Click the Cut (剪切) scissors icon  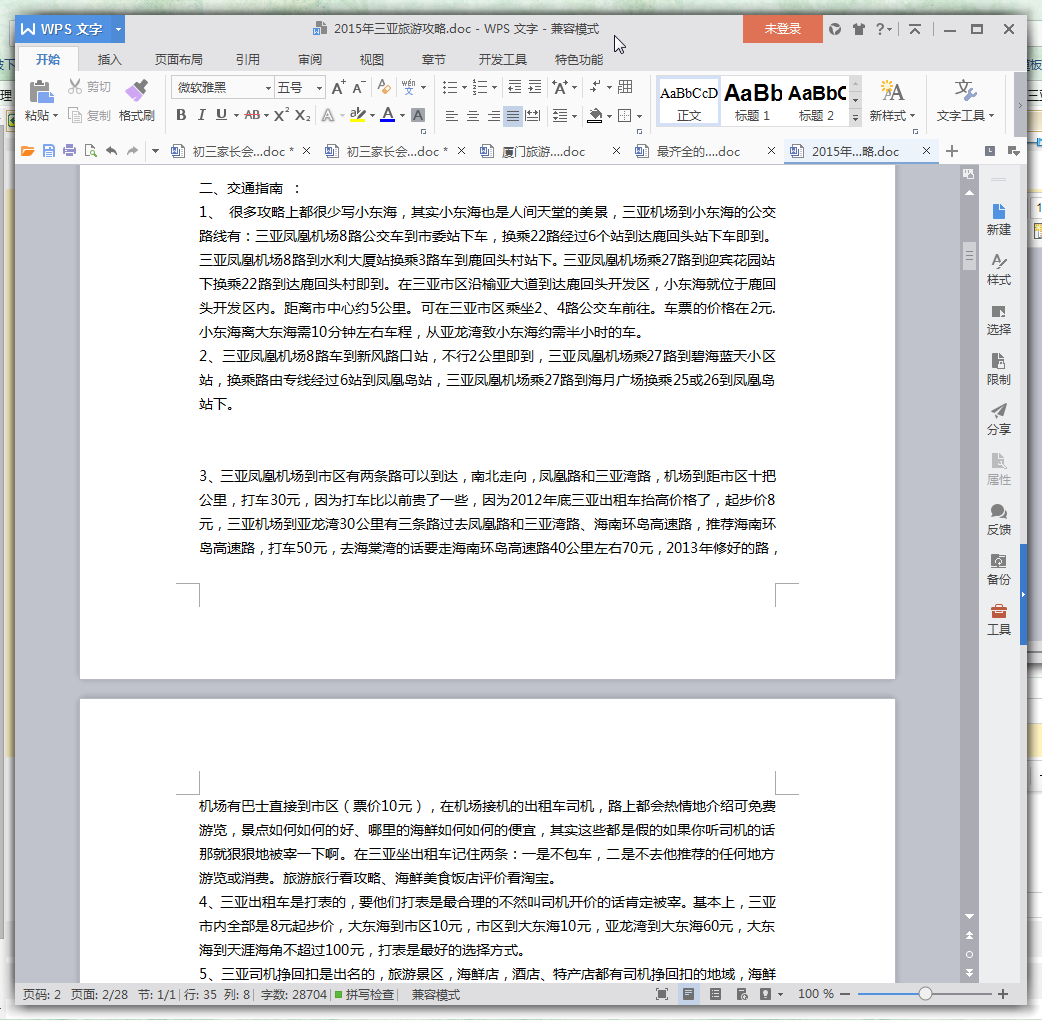click(75, 87)
